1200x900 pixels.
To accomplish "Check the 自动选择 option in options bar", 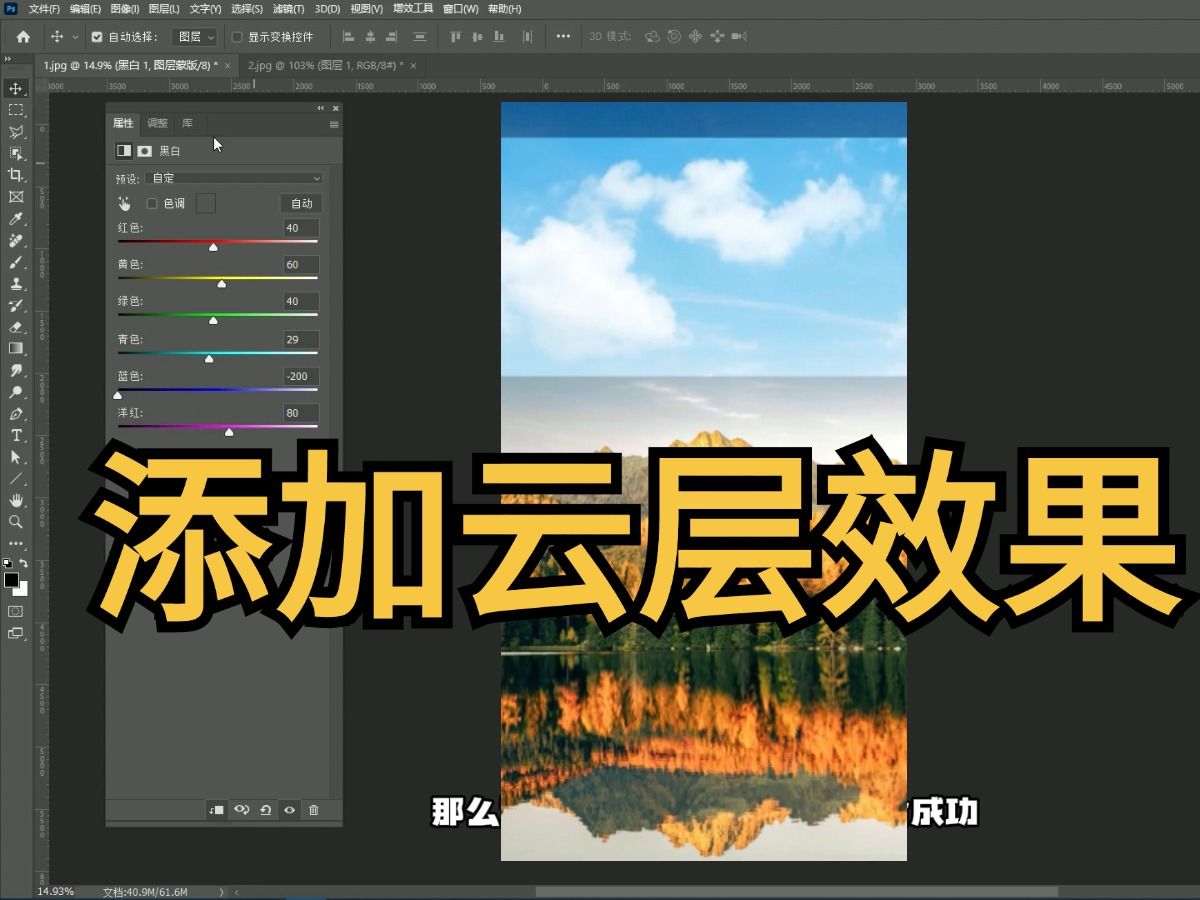I will [x=95, y=37].
